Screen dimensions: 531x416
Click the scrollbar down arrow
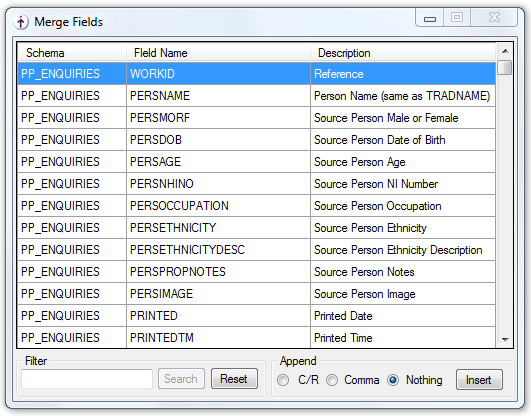505,339
